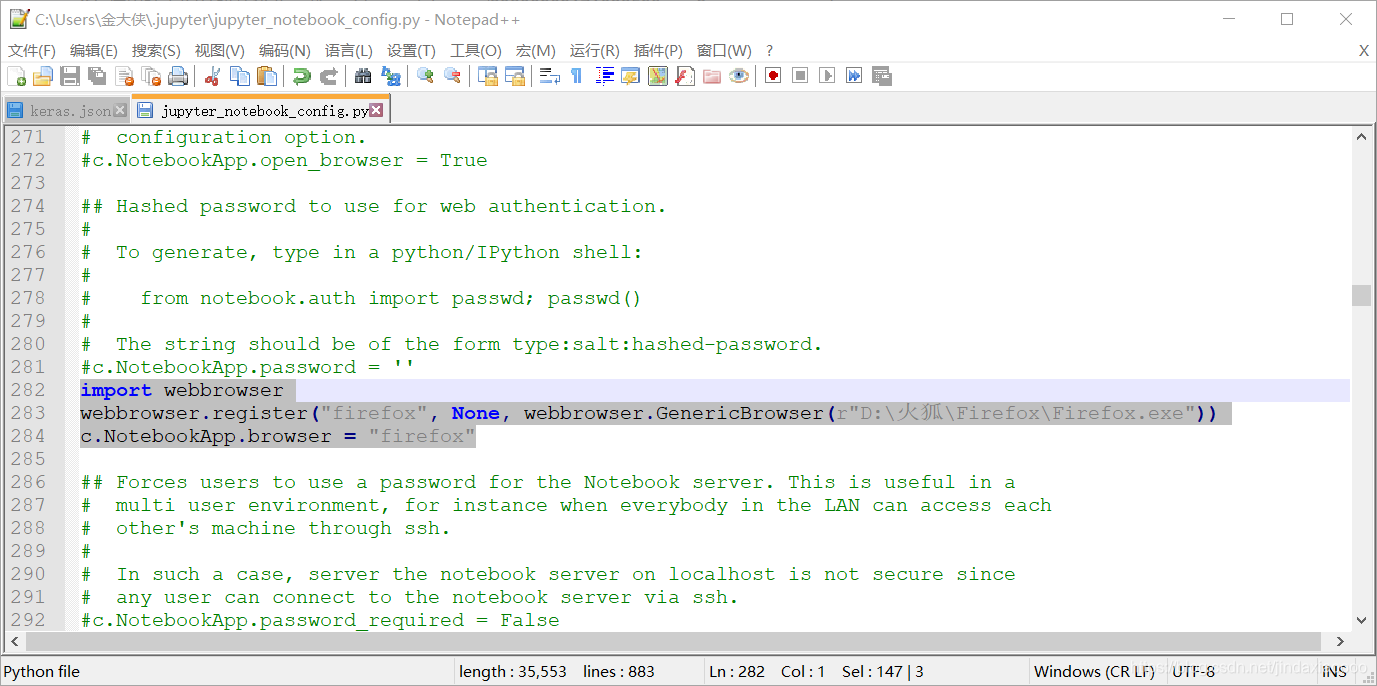This screenshot has height=686, width=1377.
Task: Select the Print icon on the toolbar
Action: pos(178,75)
